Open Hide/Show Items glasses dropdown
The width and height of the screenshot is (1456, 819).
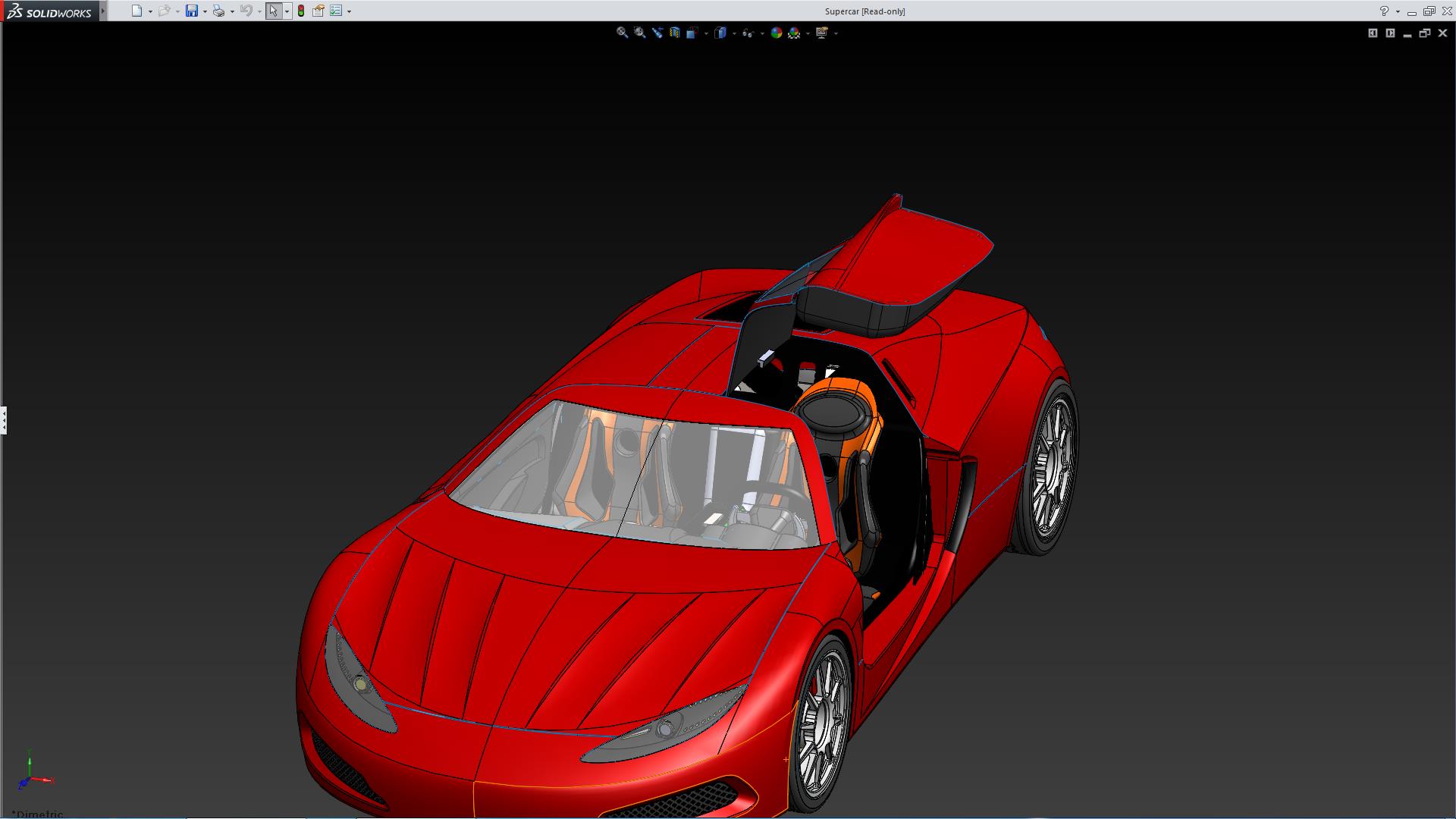click(x=761, y=33)
